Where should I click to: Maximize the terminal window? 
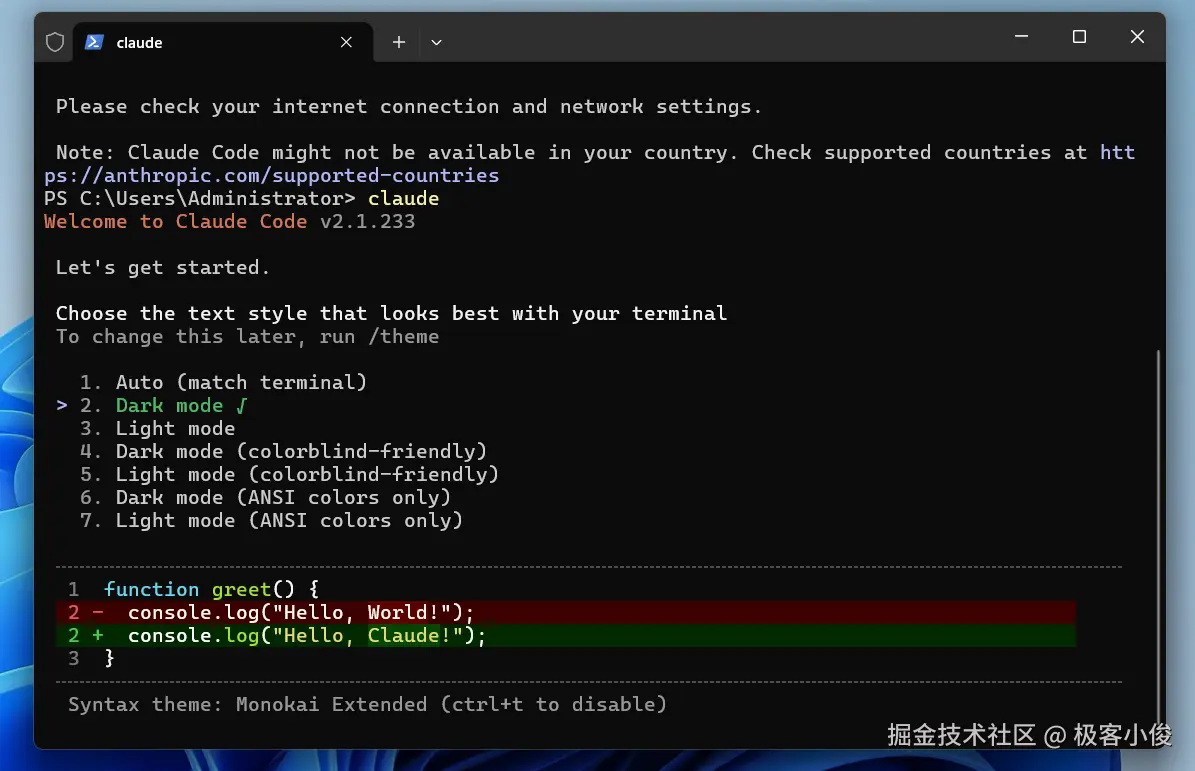[x=1079, y=37]
